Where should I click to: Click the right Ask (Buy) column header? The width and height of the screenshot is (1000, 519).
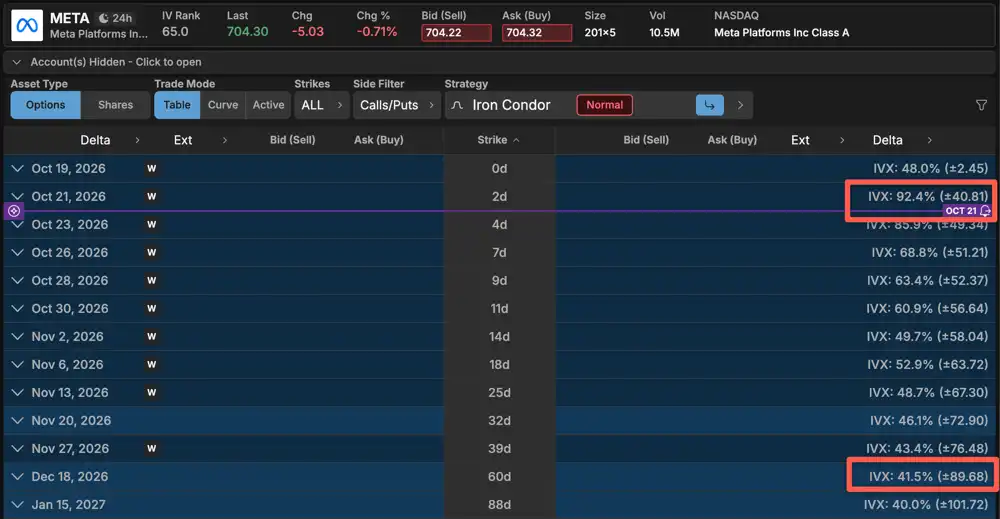[x=732, y=140]
